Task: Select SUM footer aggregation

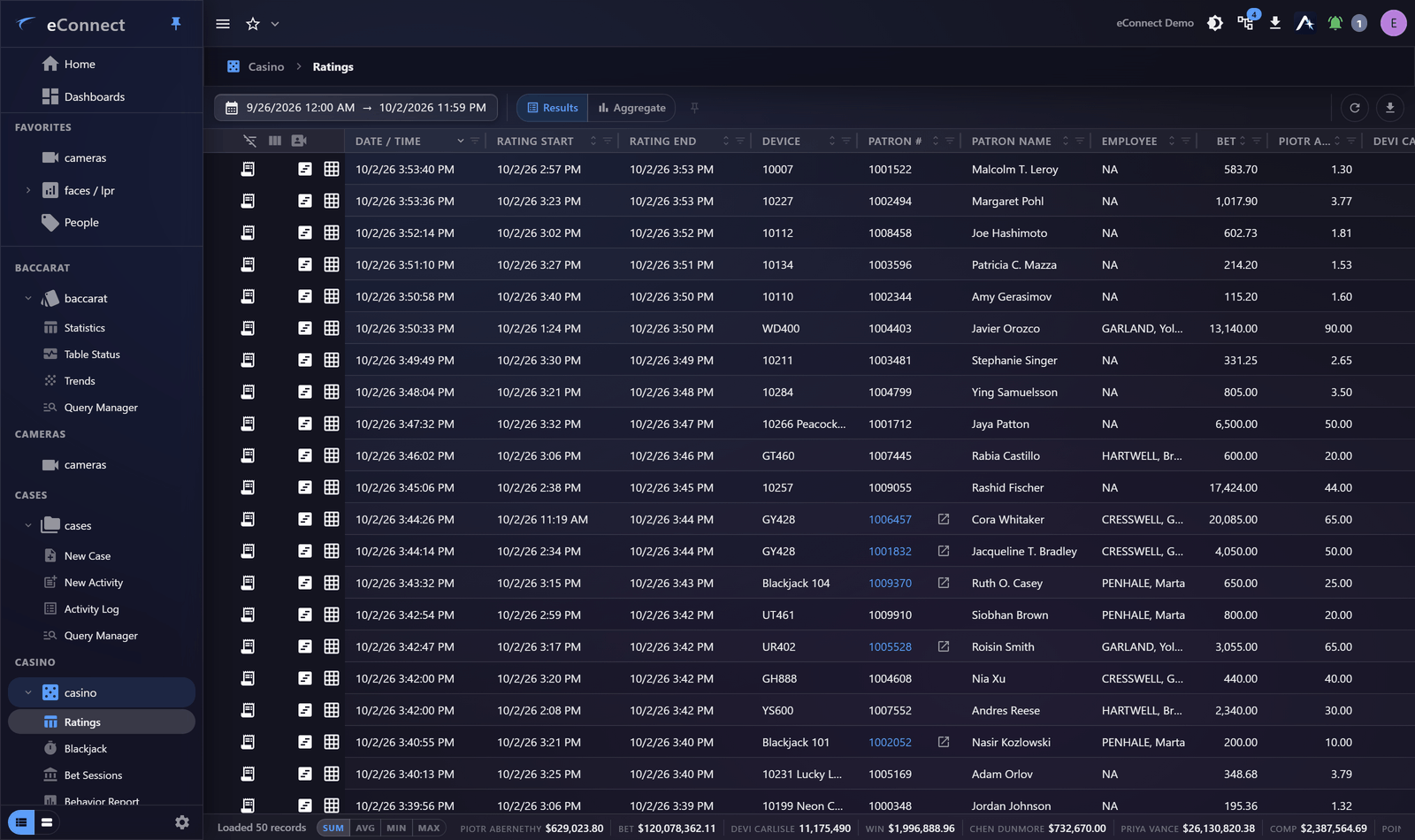Action: pos(333,829)
